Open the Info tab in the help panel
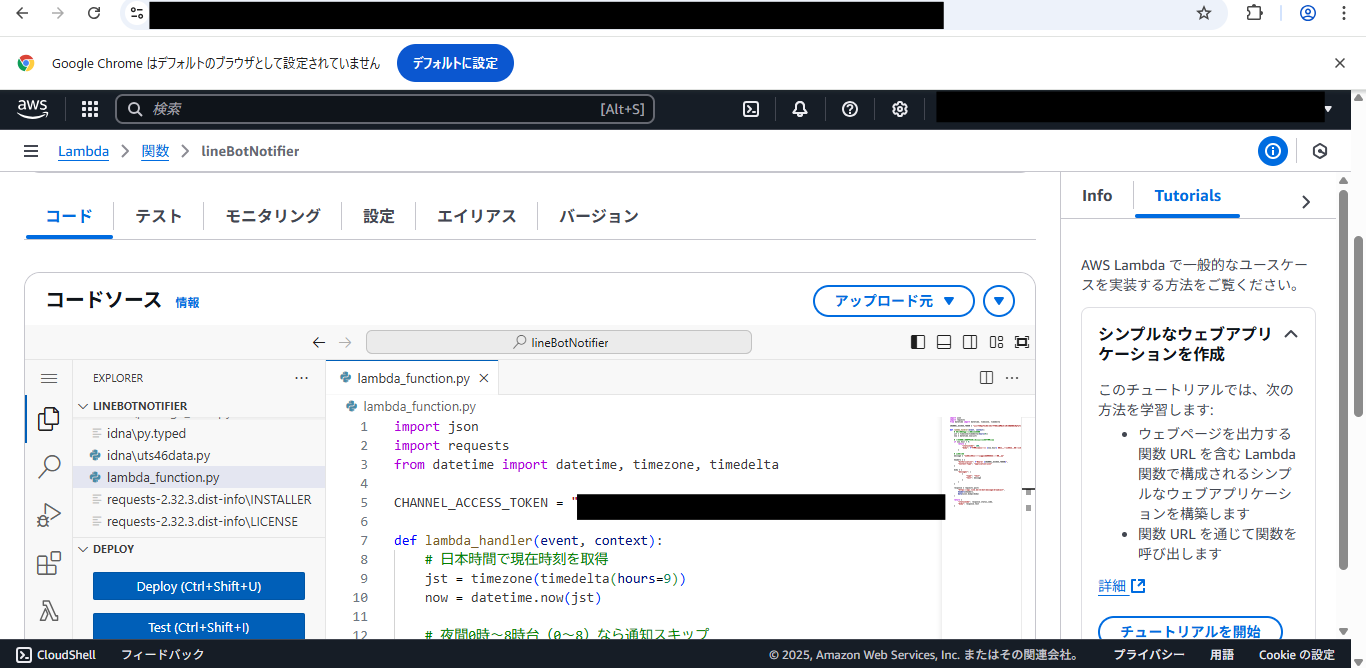 click(1097, 196)
